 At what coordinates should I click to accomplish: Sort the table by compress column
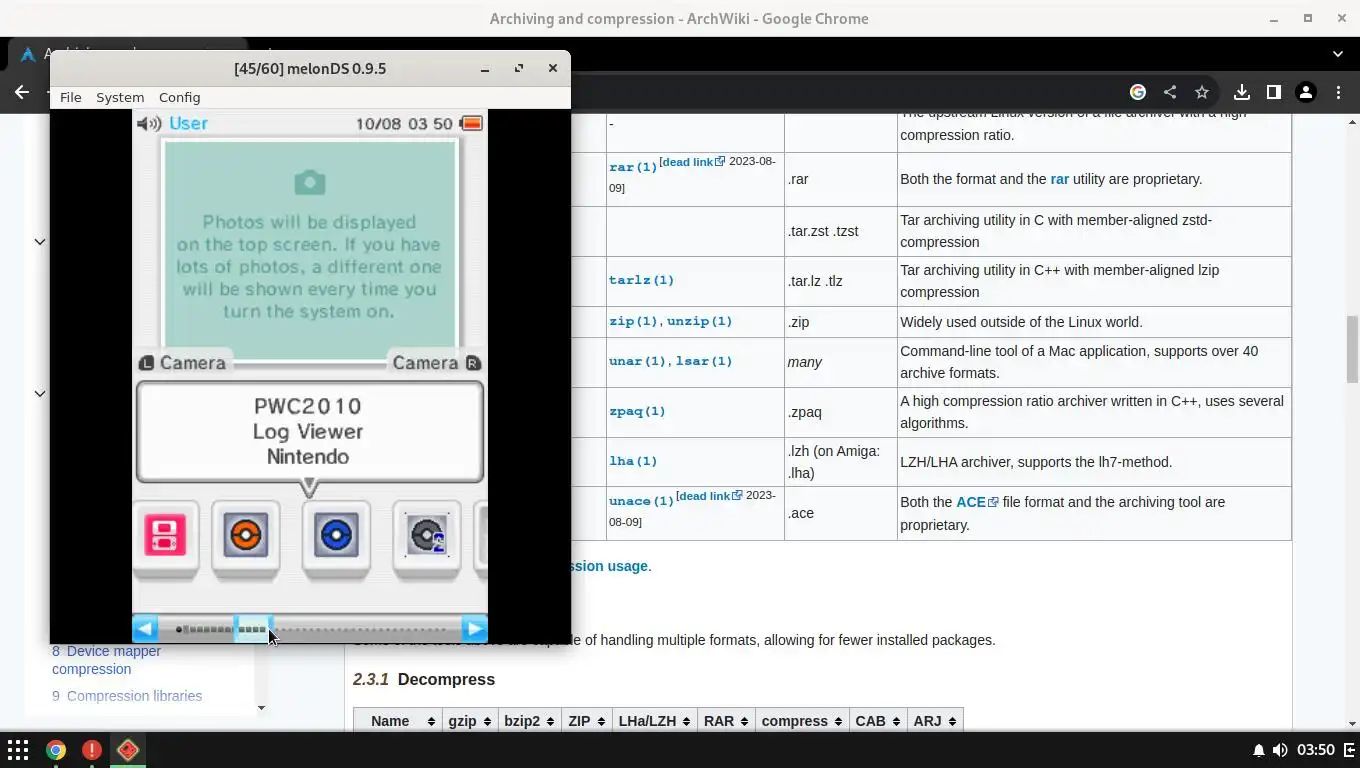click(802, 721)
